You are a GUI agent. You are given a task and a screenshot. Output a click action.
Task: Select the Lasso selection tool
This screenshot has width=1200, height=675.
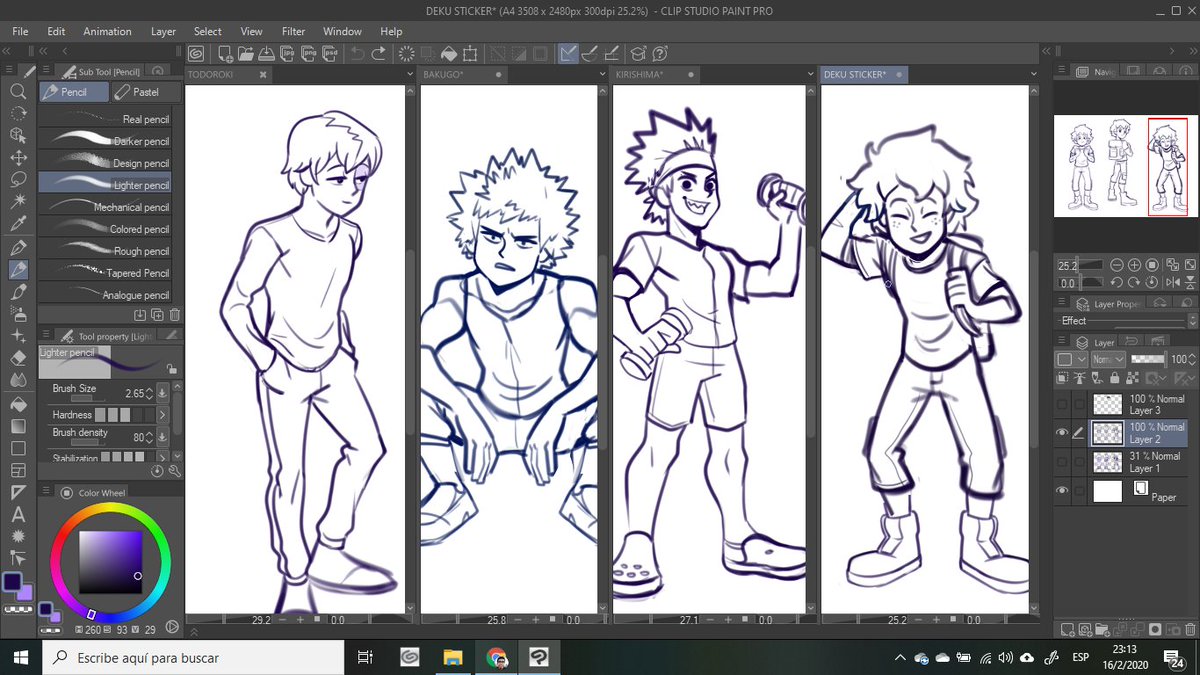pos(17,179)
